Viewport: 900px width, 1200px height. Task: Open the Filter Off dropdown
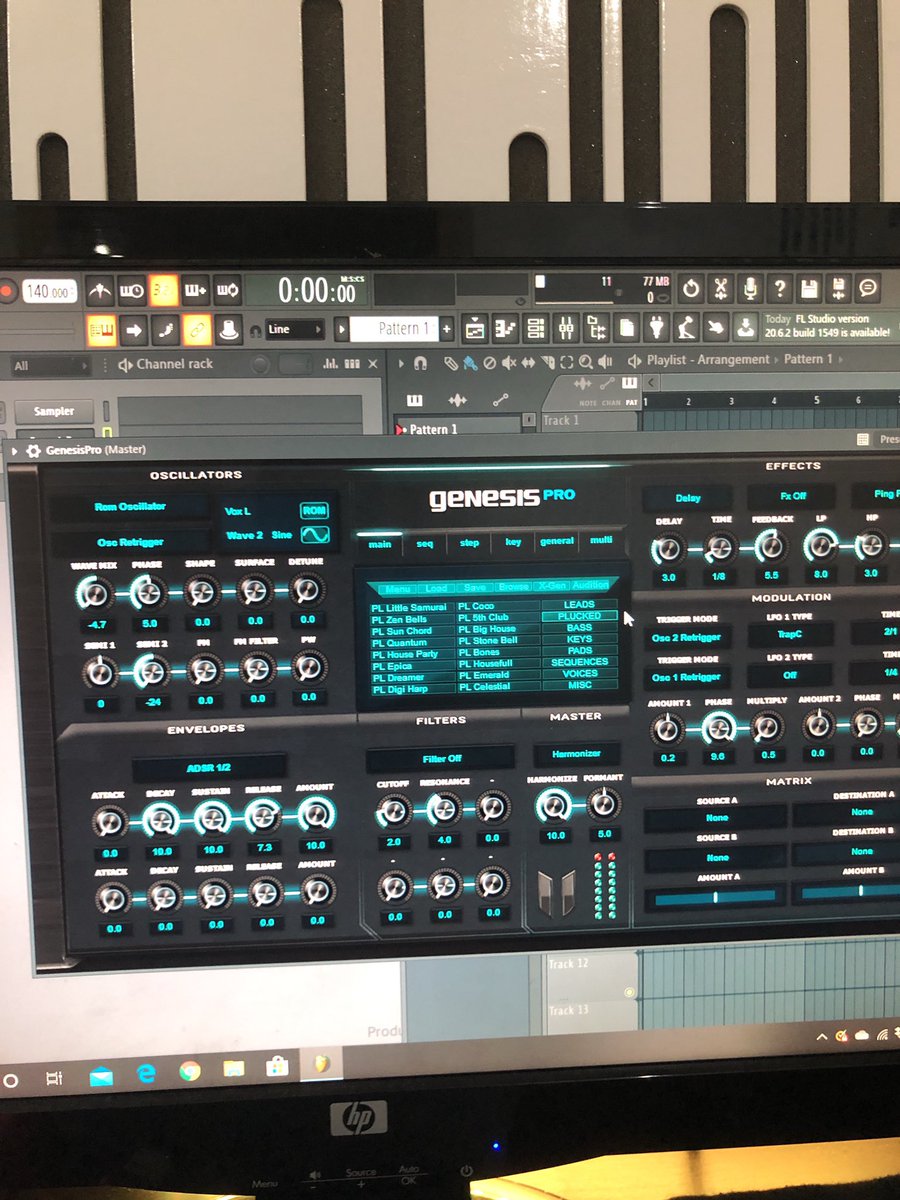[x=441, y=758]
